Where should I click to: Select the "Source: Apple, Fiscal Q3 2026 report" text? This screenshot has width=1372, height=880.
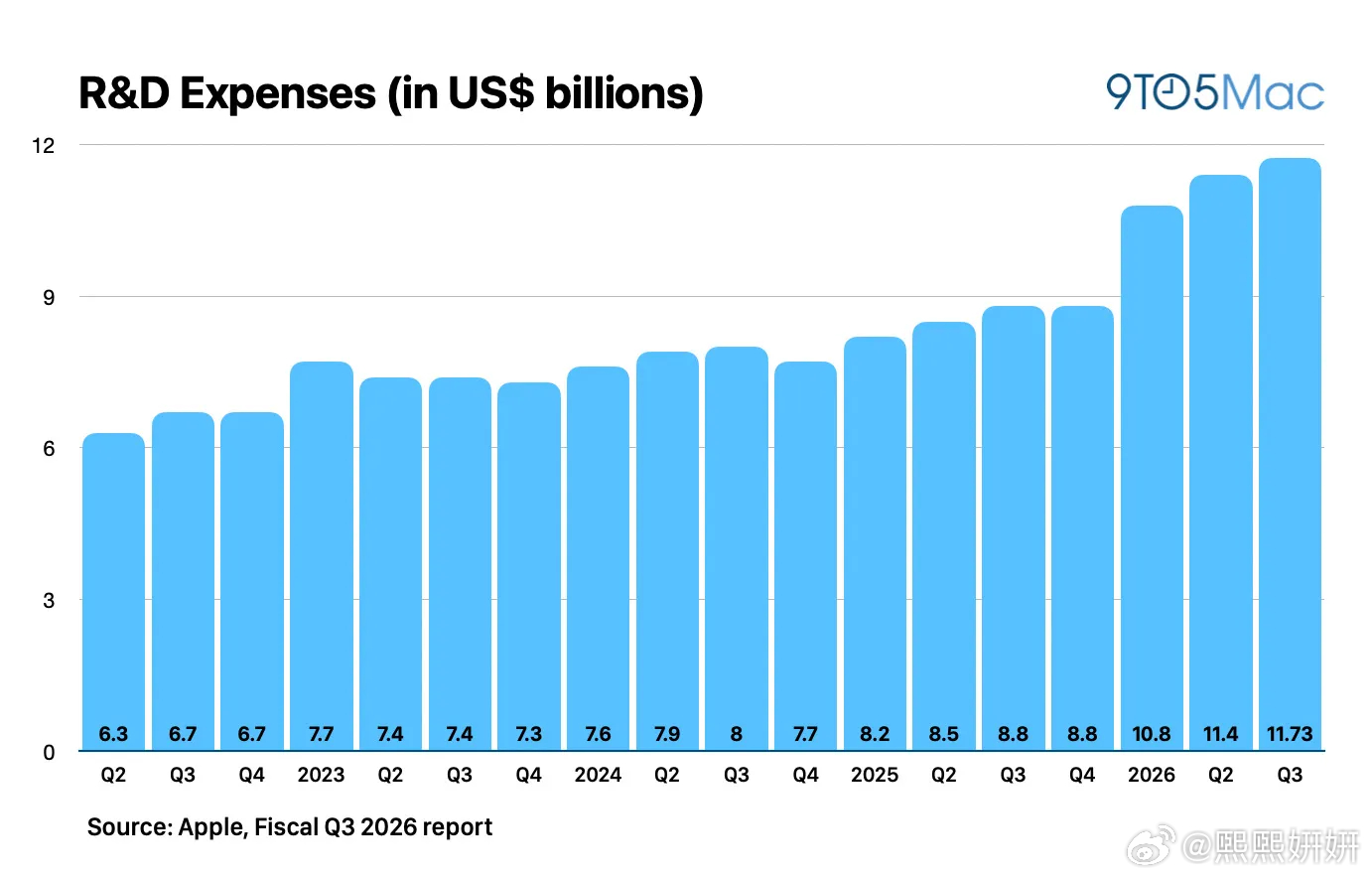pos(290,827)
